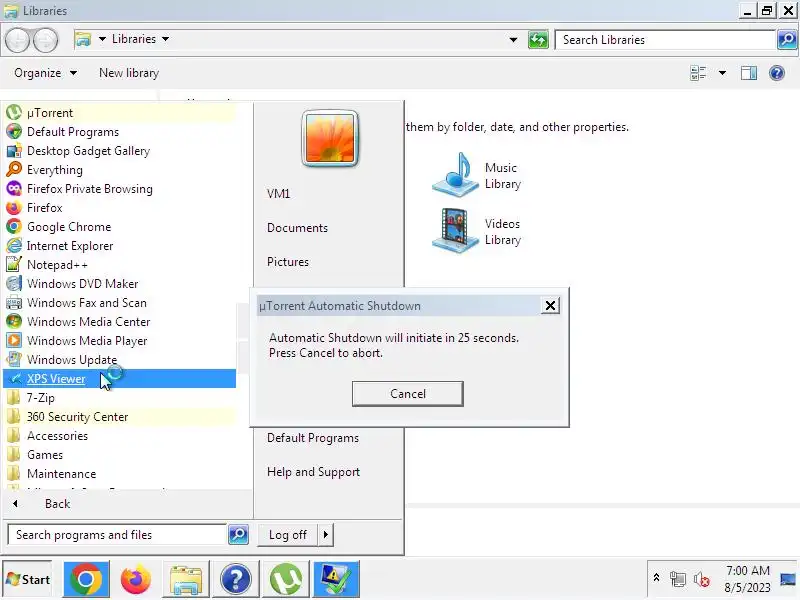Click the show desktop tray icon
Viewport: 800px width, 600px height.
coord(789,579)
